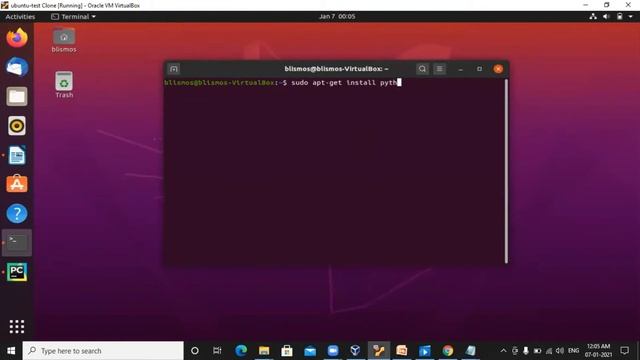Open the Terminal app menu dropdown
640x360 pixels.
pyautogui.click(x=73, y=17)
